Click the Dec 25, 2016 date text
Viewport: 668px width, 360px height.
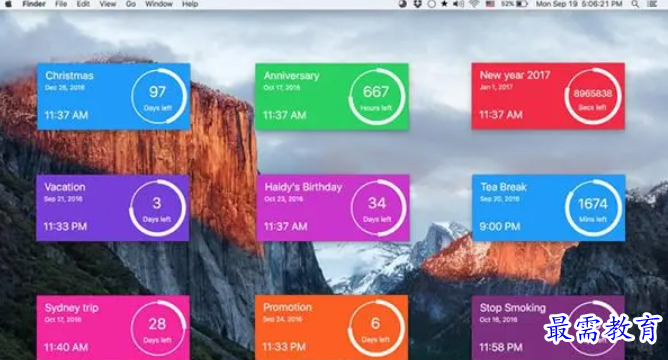(65, 87)
